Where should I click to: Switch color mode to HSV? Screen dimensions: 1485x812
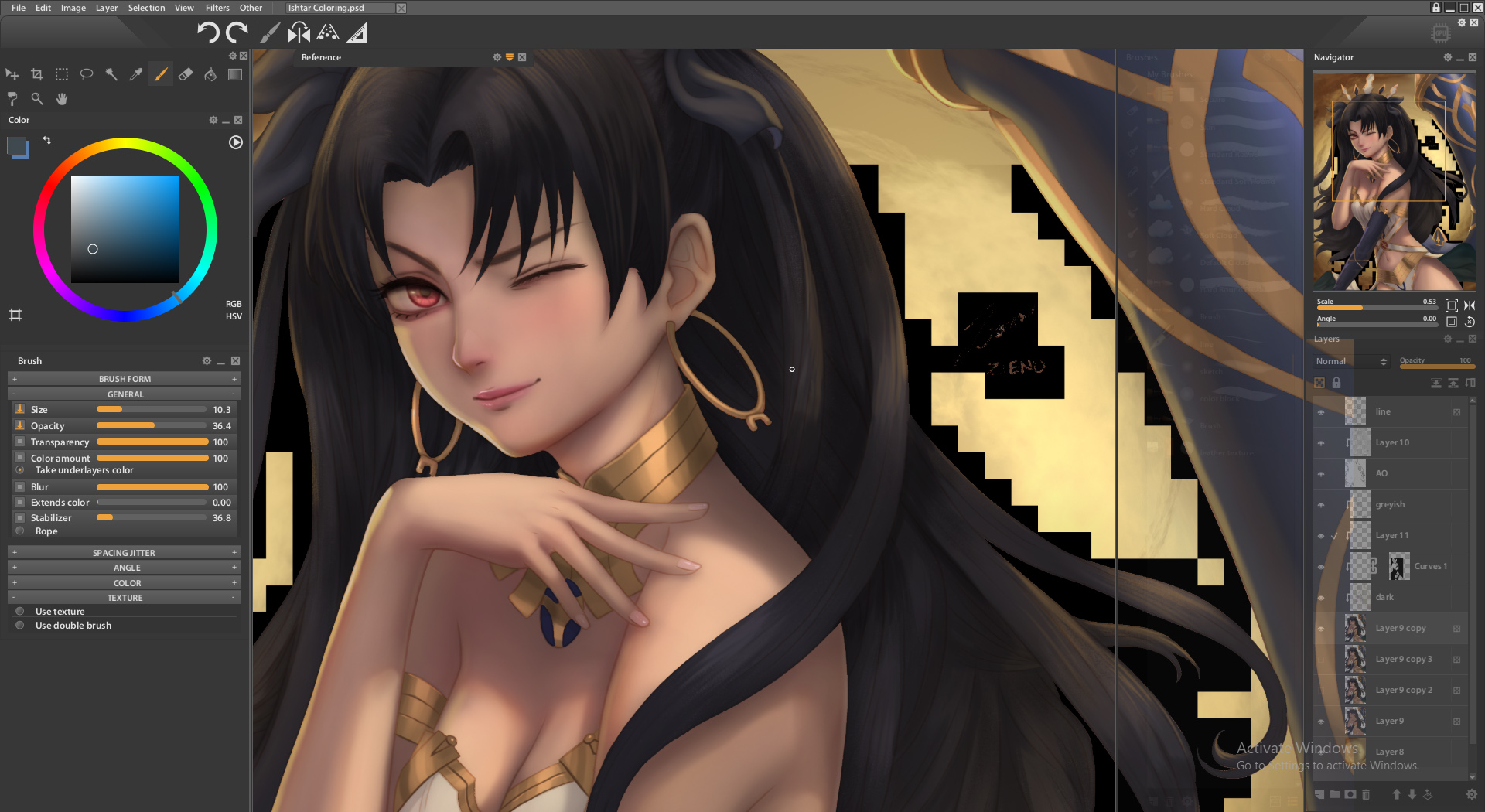234,316
